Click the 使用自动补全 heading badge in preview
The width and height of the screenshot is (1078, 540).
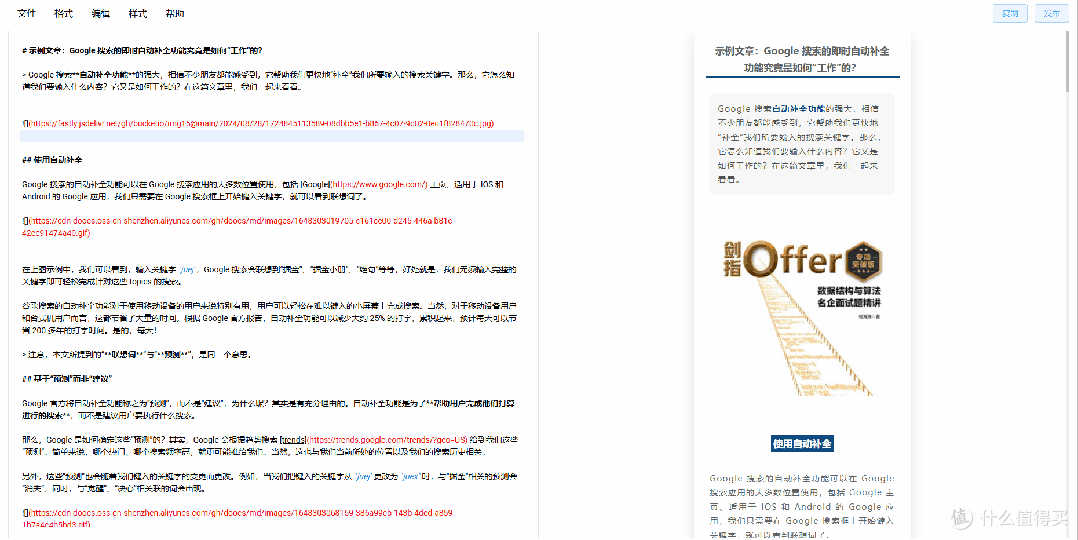click(802, 444)
